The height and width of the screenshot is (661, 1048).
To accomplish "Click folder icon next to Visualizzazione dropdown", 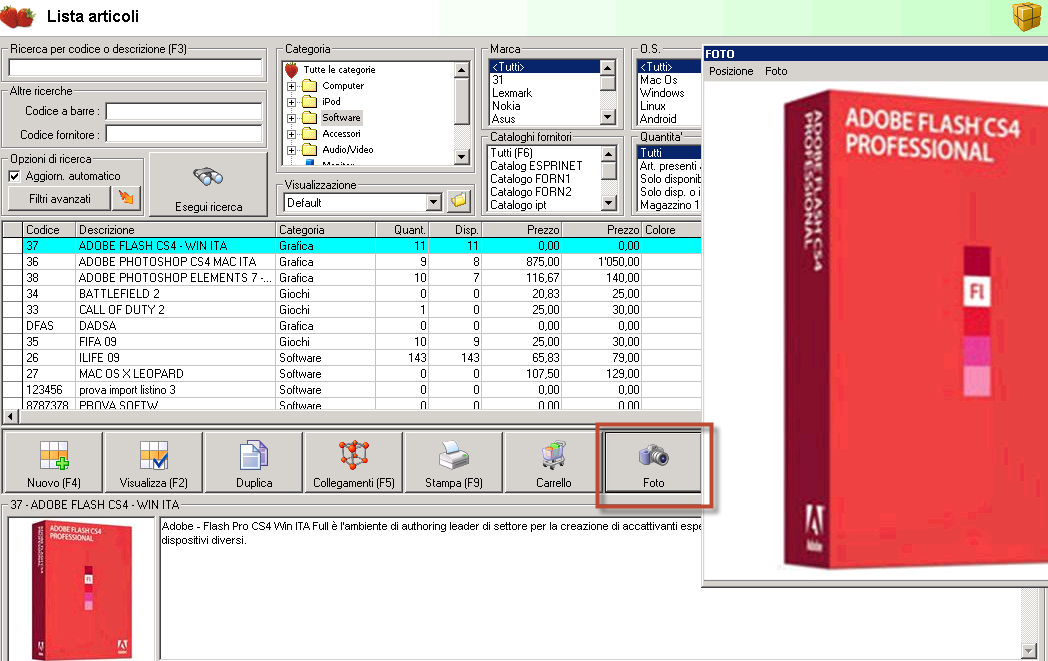I will pos(458,201).
